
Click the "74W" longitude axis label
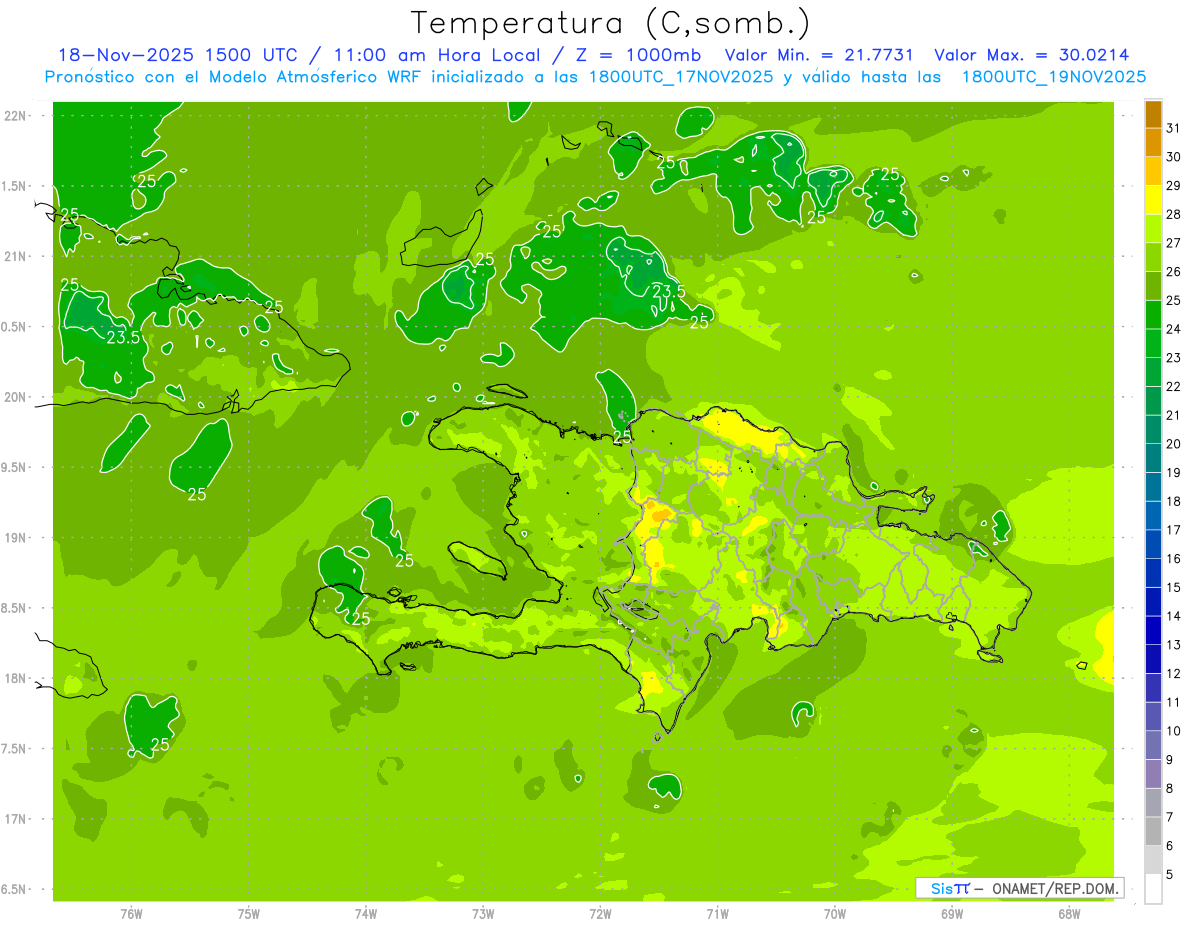click(366, 913)
